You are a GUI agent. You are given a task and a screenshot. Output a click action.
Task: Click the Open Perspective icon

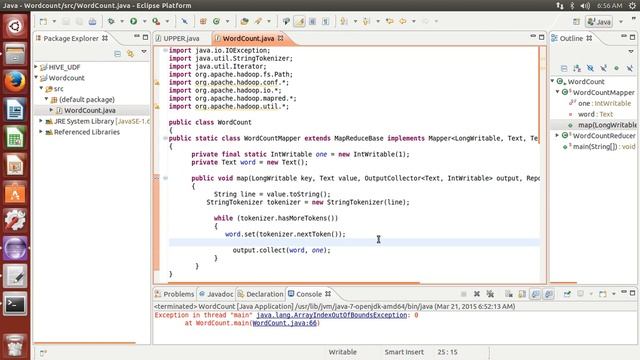tap(576, 22)
